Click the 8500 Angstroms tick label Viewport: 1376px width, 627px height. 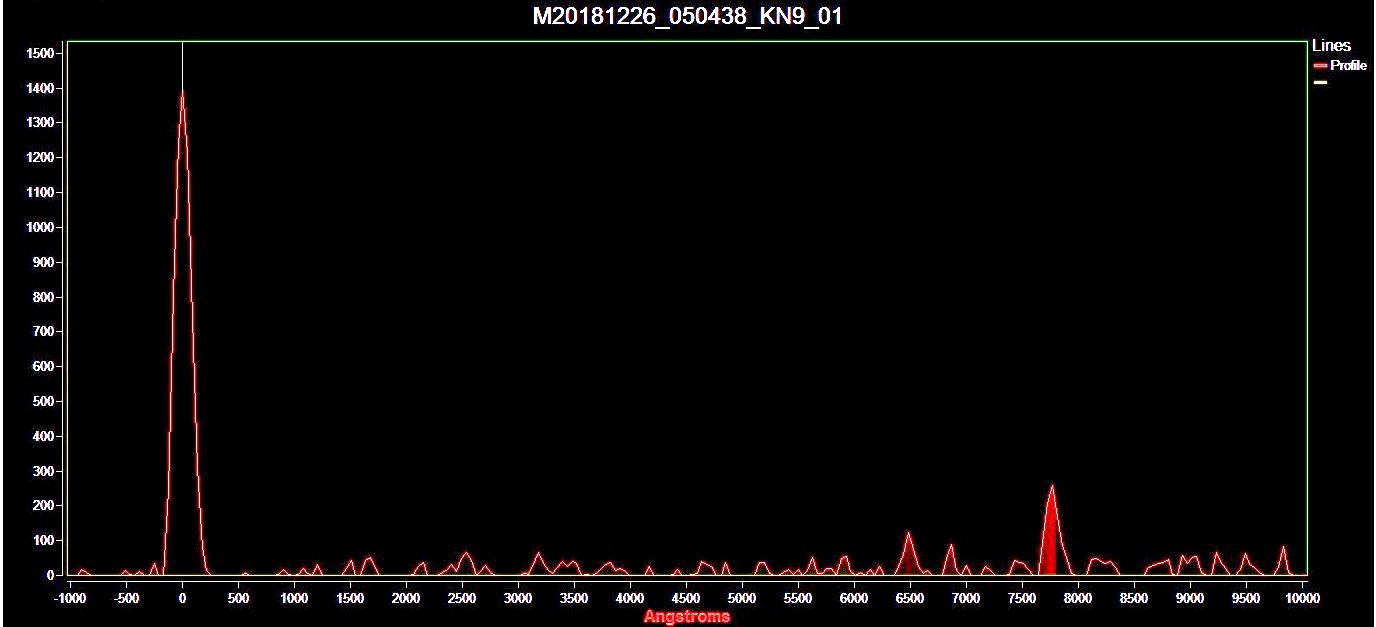click(1134, 598)
